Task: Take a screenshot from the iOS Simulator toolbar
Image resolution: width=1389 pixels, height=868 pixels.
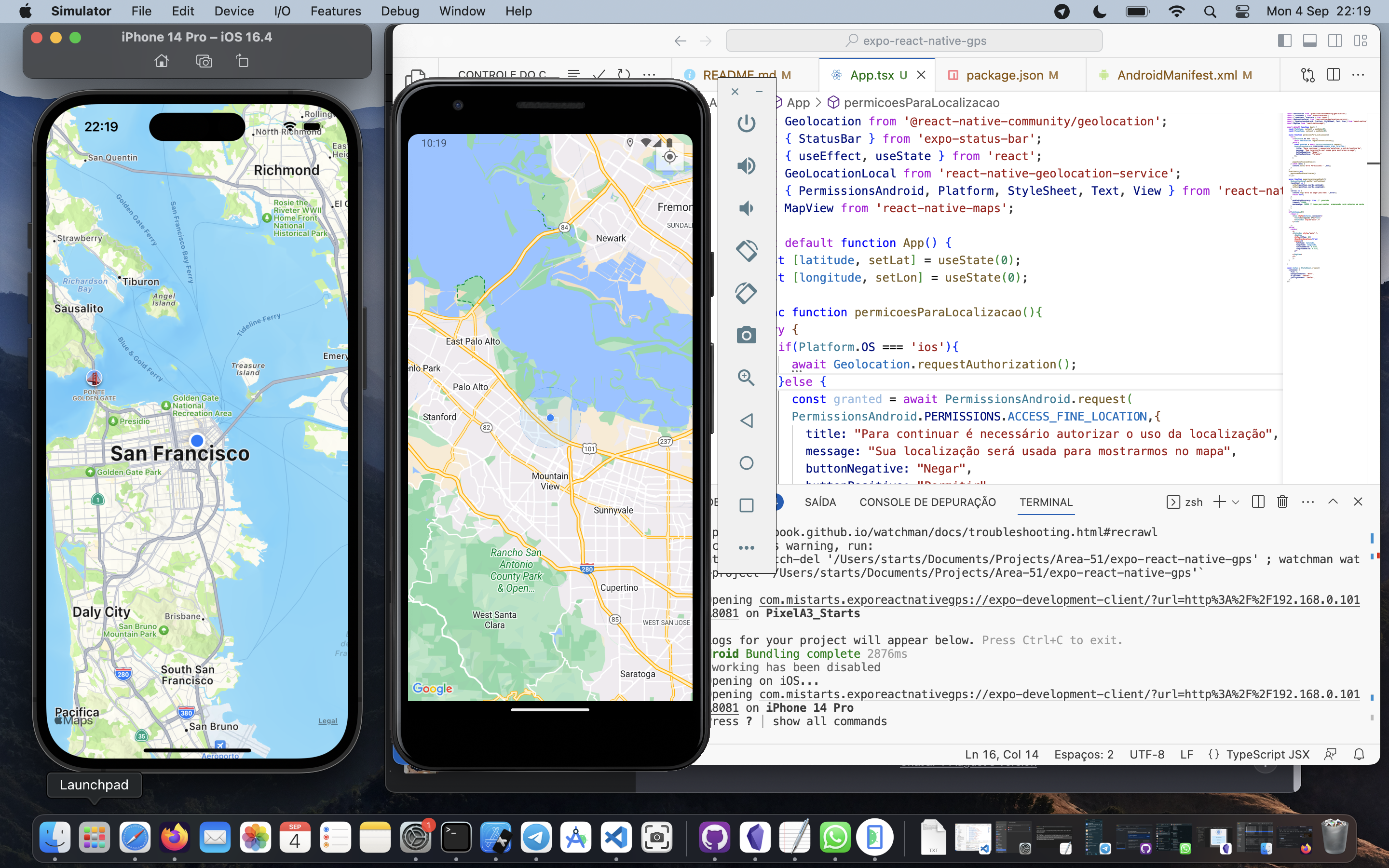Action: pos(204,61)
